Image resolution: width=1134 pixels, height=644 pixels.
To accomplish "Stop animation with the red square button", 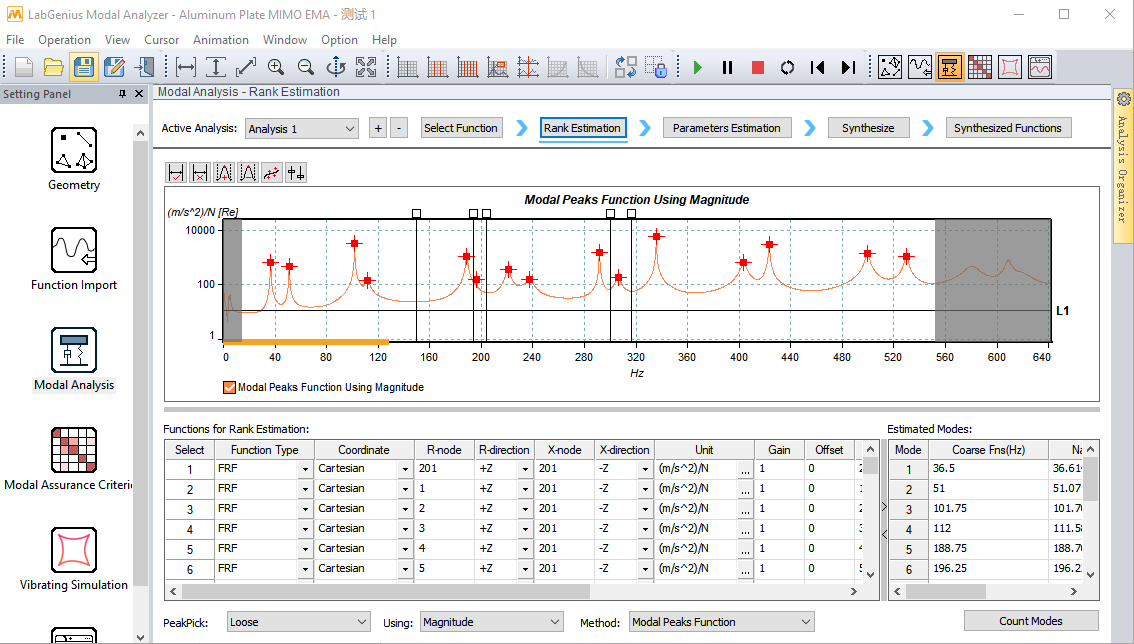I will click(758, 68).
